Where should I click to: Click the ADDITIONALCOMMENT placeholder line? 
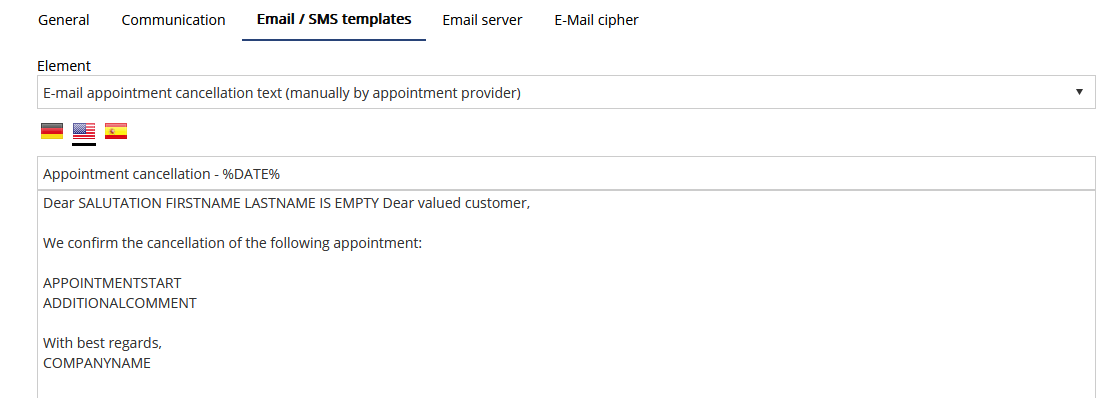point(120,303)
